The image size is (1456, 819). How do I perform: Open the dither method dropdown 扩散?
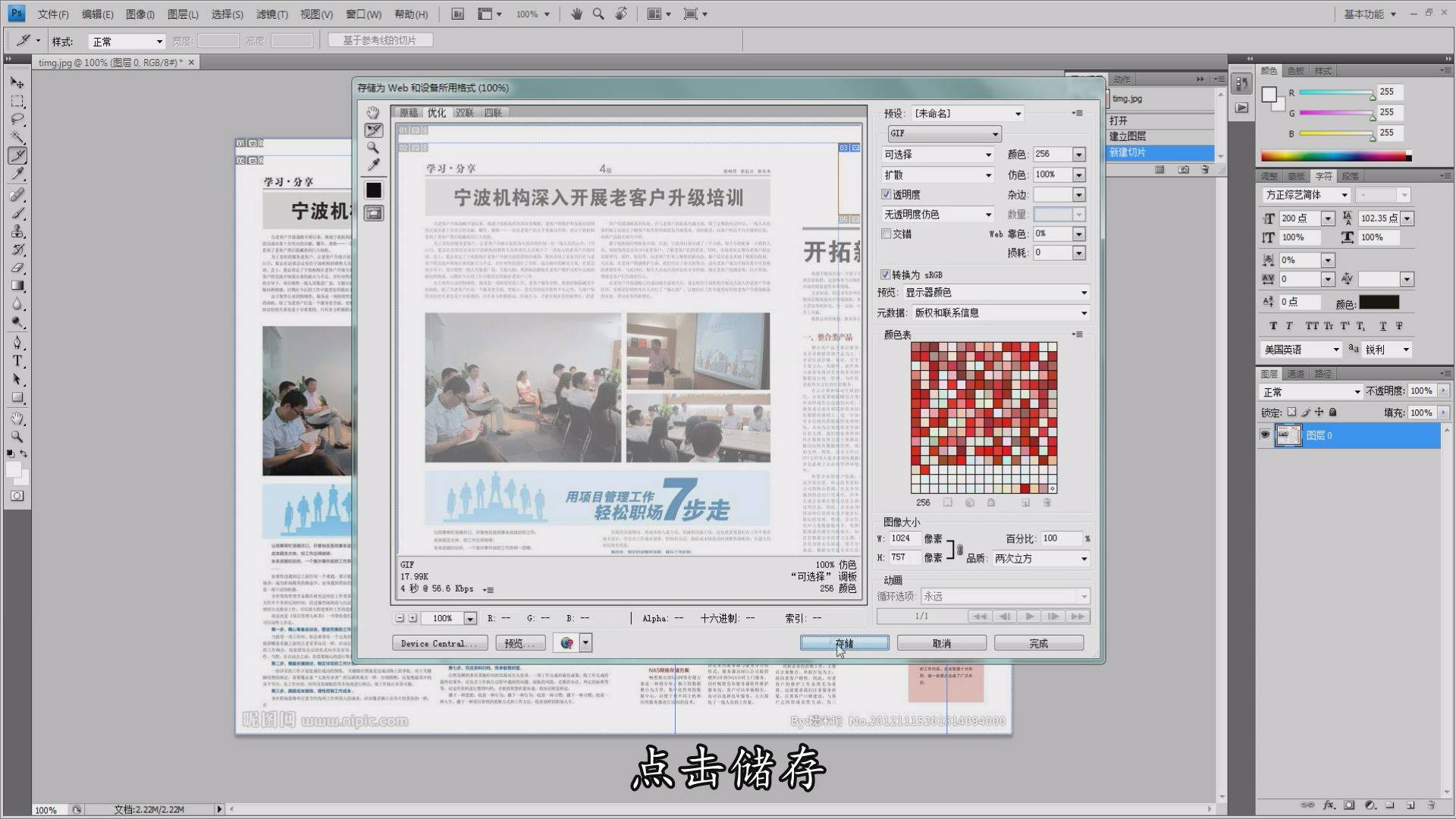937,174
